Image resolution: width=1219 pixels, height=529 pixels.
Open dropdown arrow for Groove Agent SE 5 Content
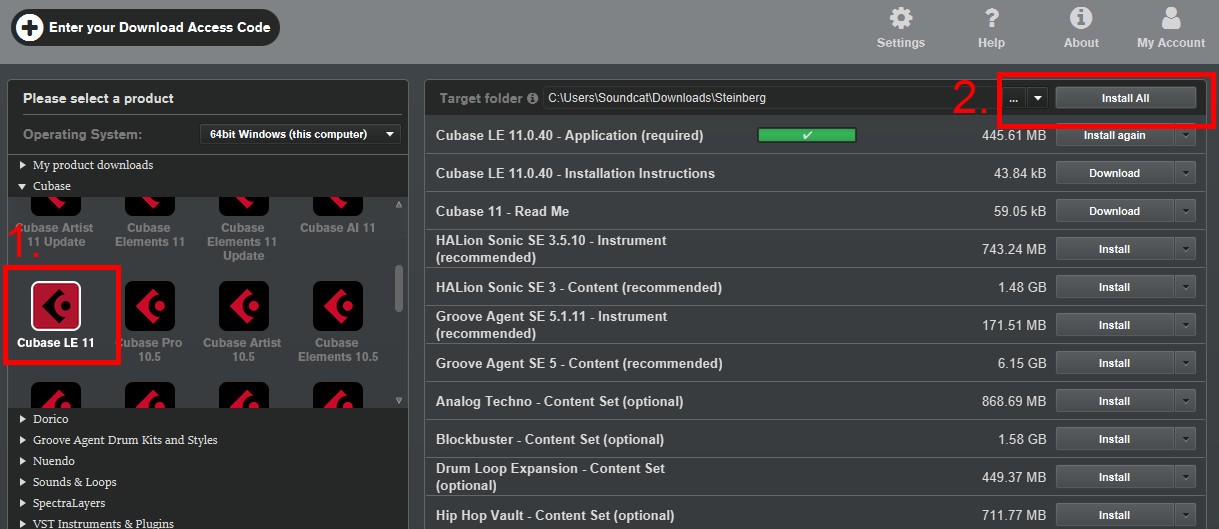pos(1185,363)
